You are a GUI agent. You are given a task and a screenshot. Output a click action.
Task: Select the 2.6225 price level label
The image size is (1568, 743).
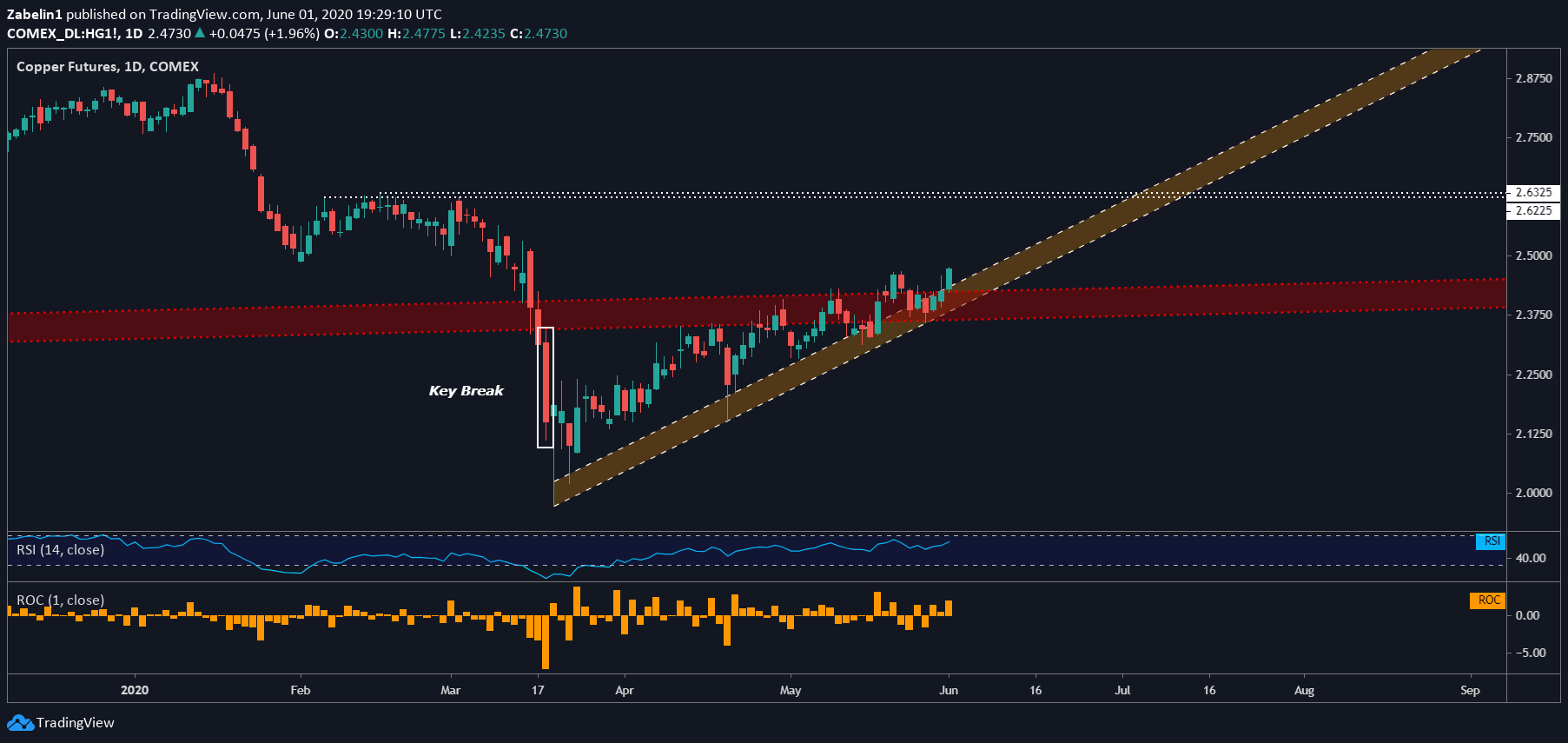[1533, 210]
